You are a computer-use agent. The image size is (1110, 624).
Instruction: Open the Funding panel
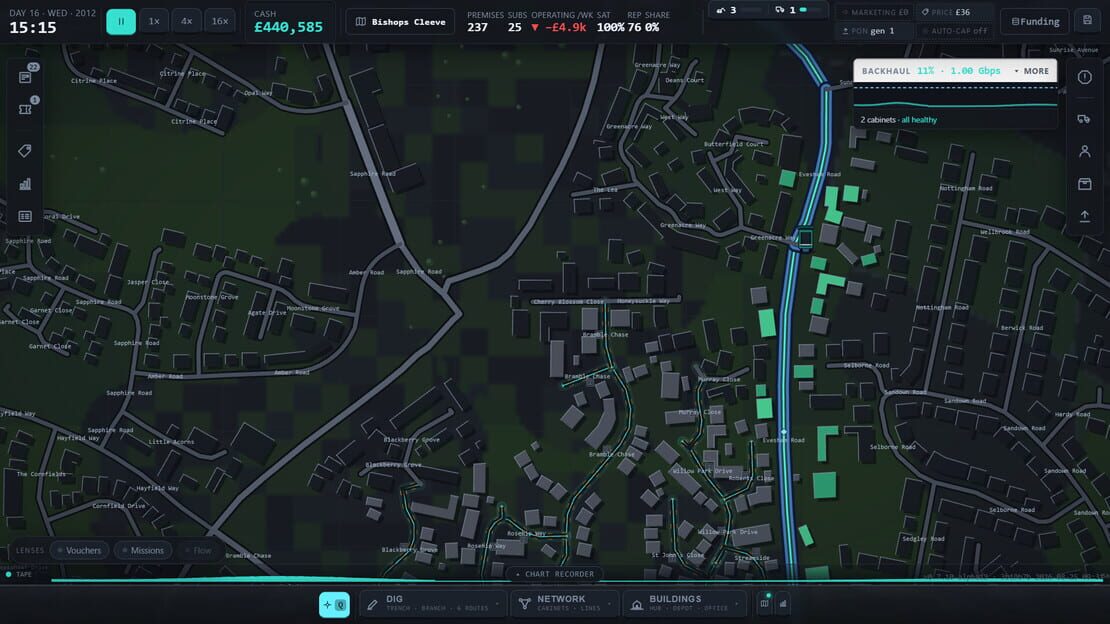(x=1035, y=21)
